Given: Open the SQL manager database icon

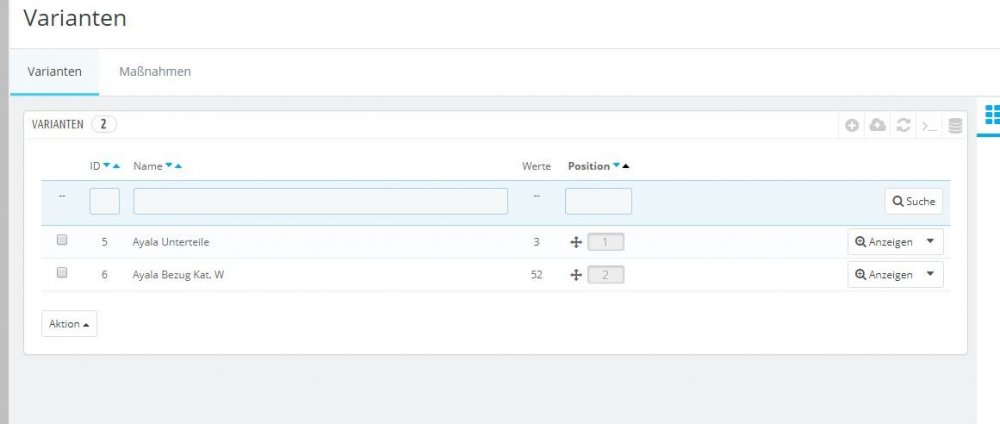Looking at the screenshot, I should 955,126.
